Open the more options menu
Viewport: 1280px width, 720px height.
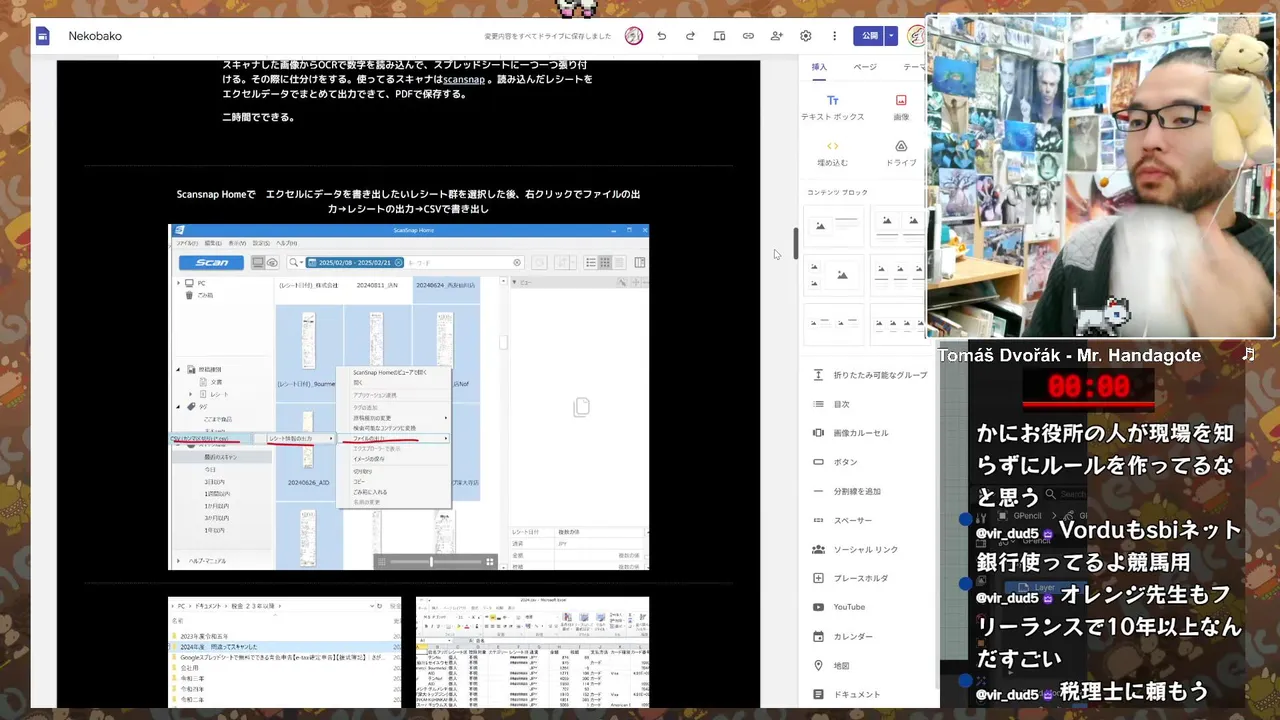tap(834, 36)
